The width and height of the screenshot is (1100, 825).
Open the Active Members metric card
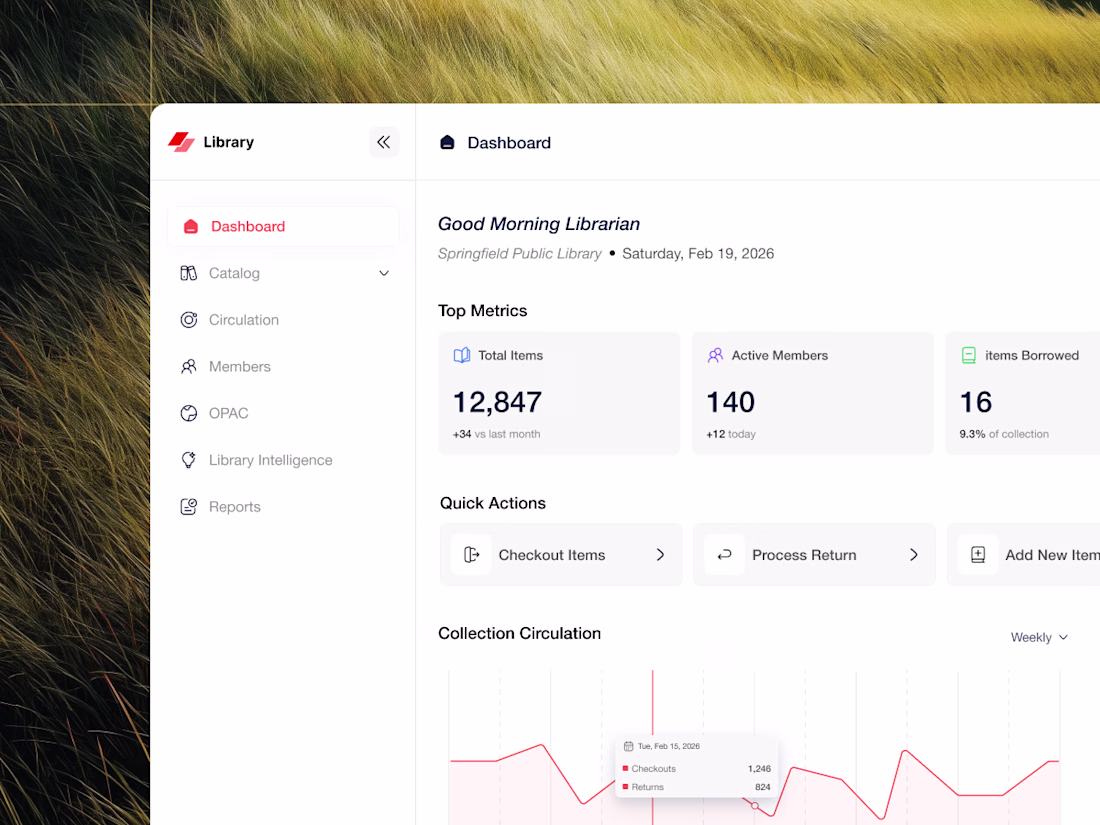coord(812,394)
